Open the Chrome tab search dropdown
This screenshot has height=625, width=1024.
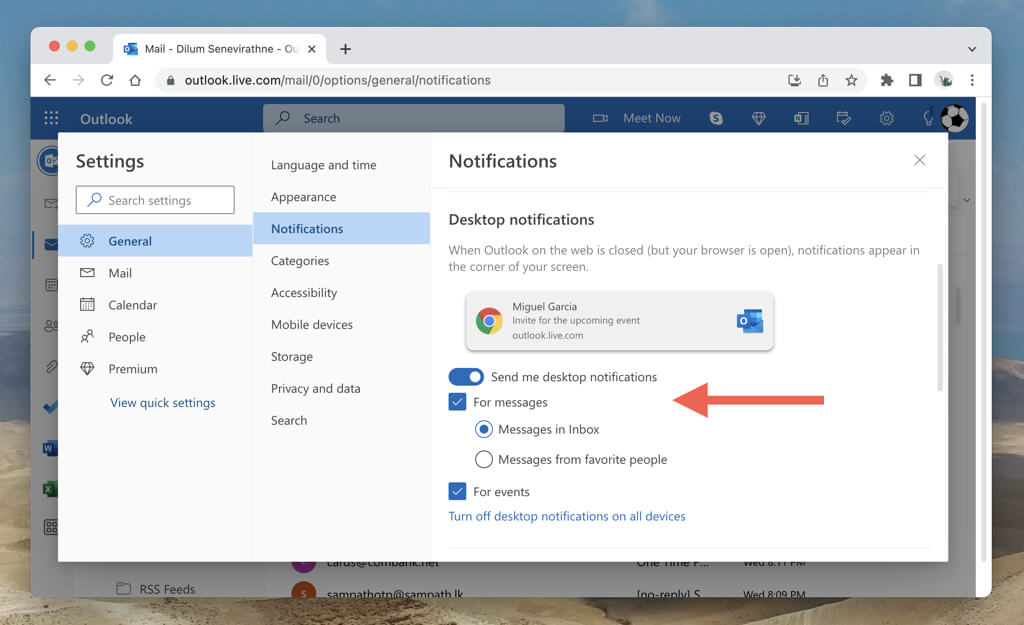click(x=972, y=49)
